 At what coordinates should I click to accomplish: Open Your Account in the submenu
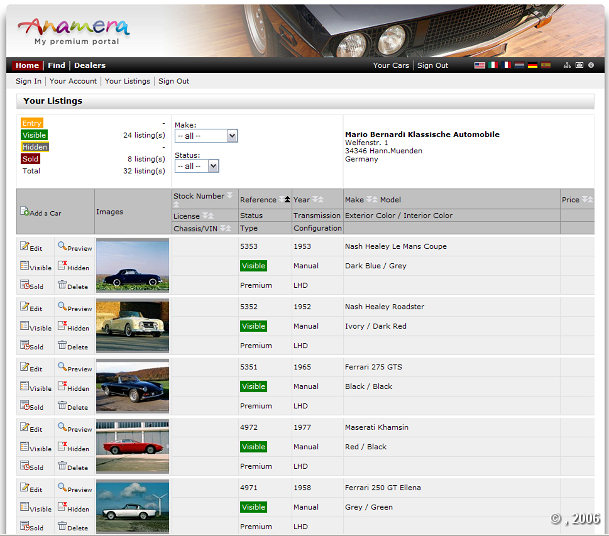point(73,81)
